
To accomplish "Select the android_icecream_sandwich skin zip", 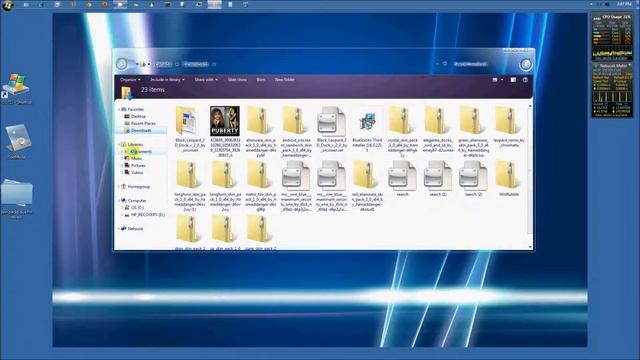I will [x=296, y=121].
